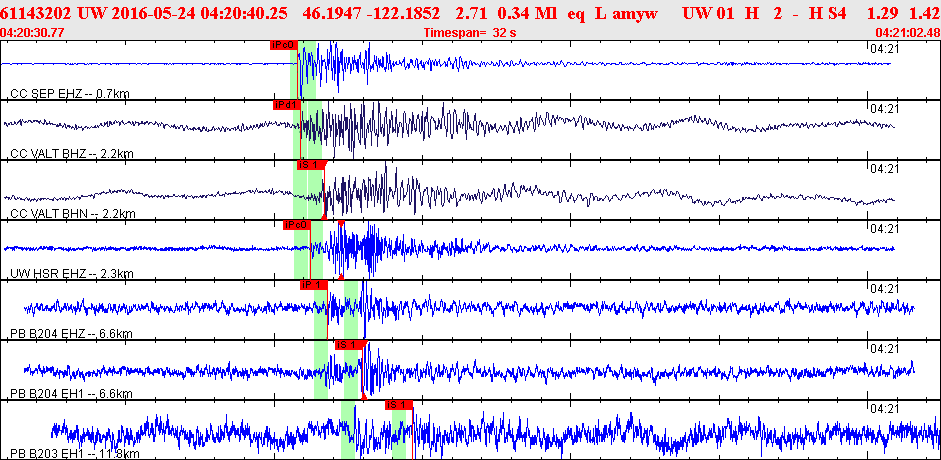Click the 'CC VALT BHN -- 2.2km' channel label
The image size is (941, 460).
(x=73, y=214)
